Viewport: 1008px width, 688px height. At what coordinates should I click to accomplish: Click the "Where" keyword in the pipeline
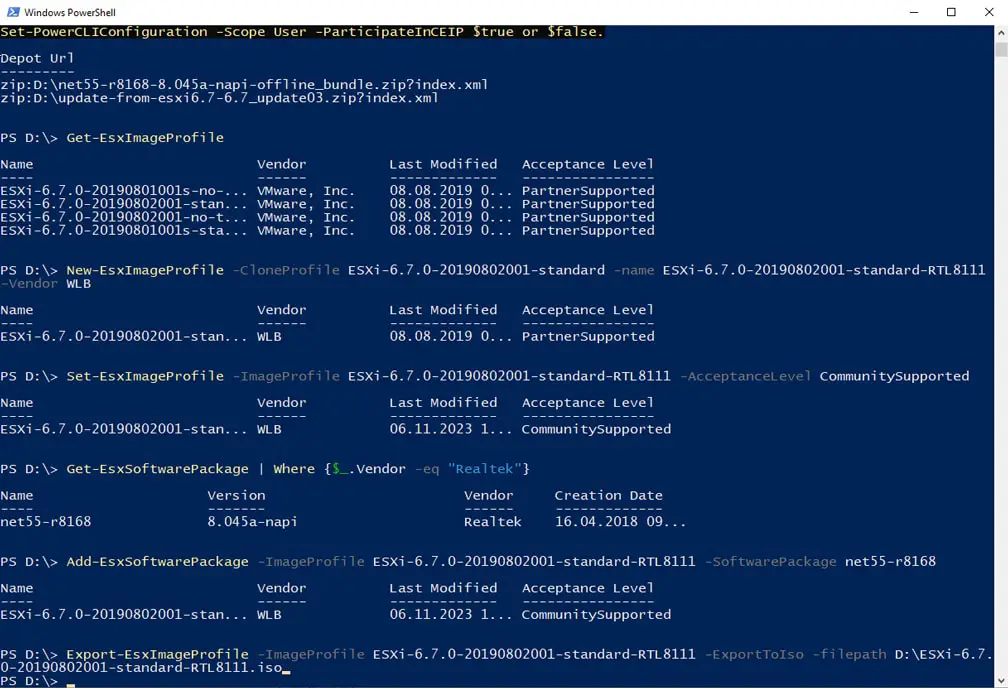point(294,469)
